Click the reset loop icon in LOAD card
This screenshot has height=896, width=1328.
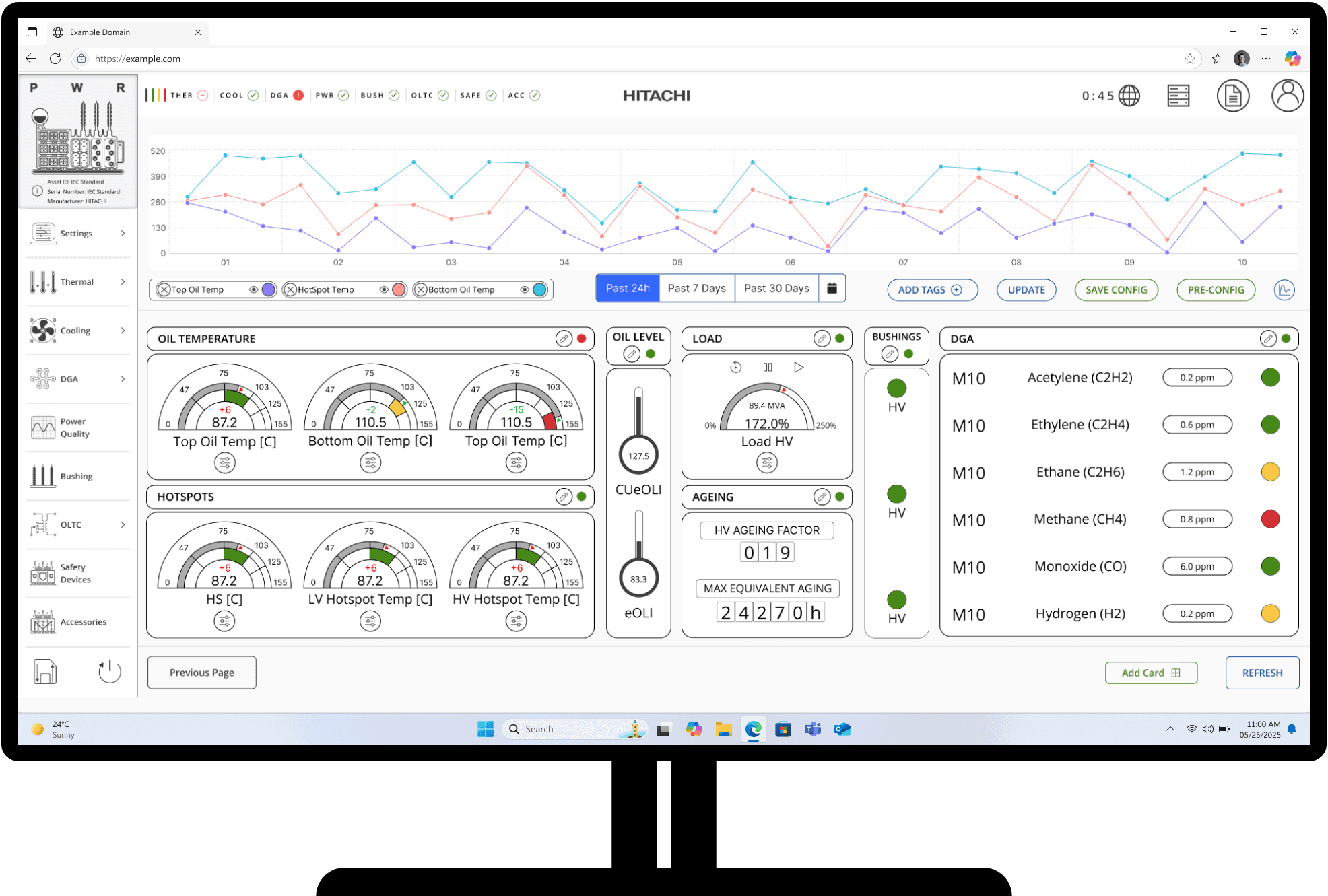tap(735, 367)
